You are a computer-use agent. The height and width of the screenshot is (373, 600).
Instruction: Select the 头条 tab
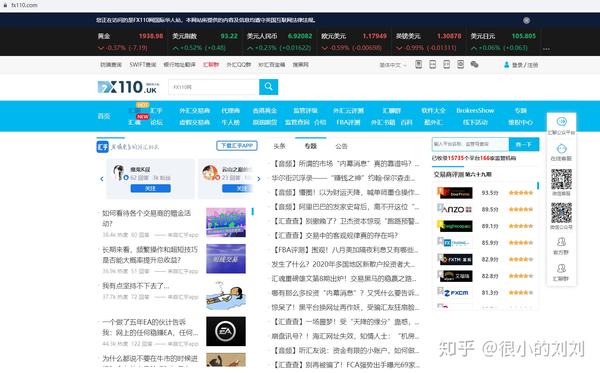279,146
